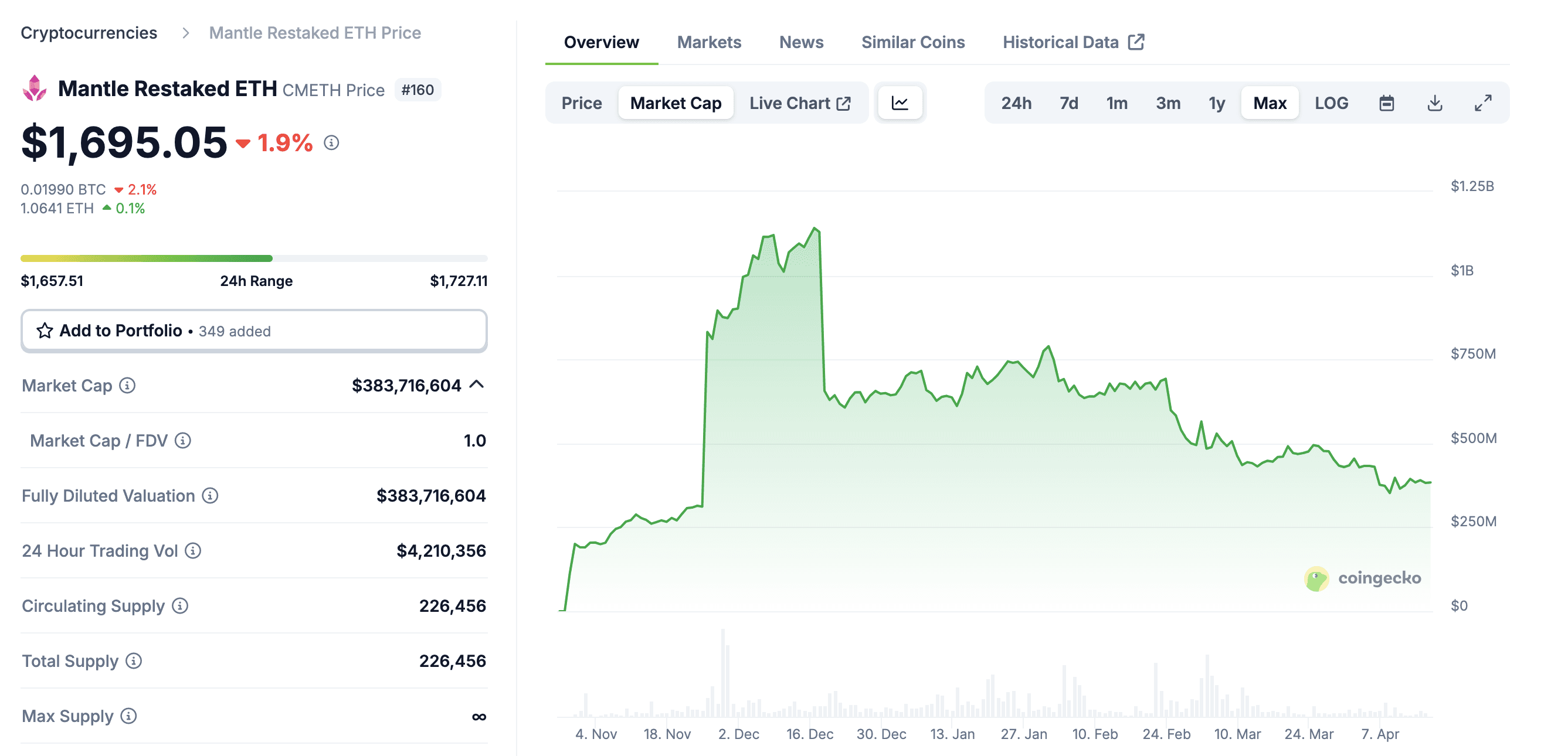This screenshot has height=756, width=1568.
Task: Click info icon next to Market Cap
Action: click(x=127, y=386)
